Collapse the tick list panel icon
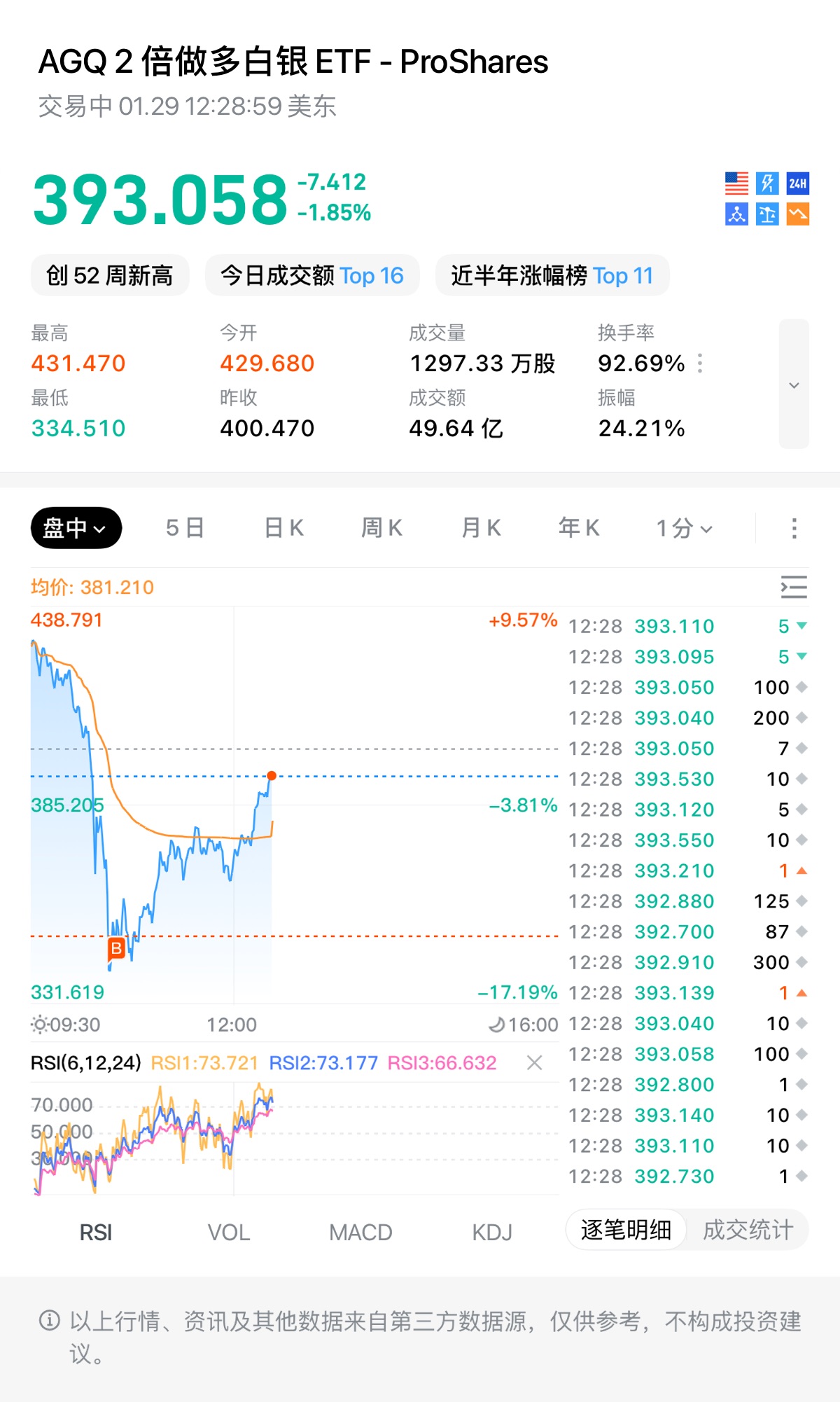Image resolution: width=840 pixels, height=1402 pixels. [x=794, y=587]
